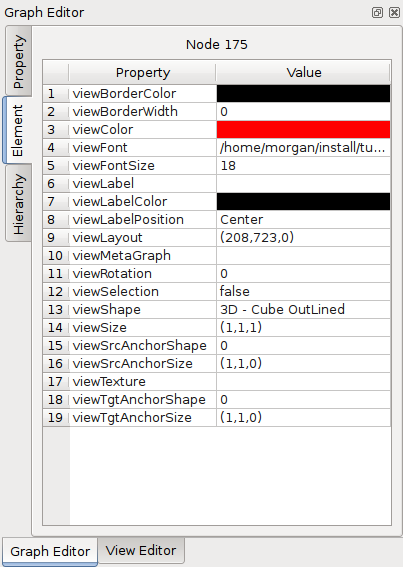Click the Value column header
This screenshot has width=403, height=567.
[x=304, y=73]
